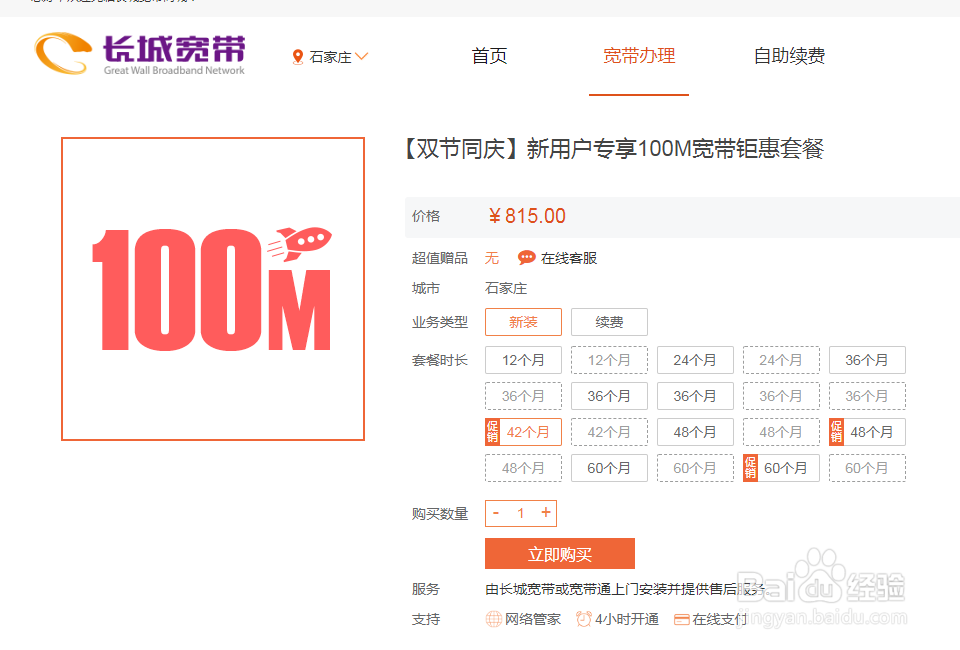Click the 长城宽带 Great Wall Broadband logo
Image resolution: width=960 pixels, height=650 pixels.
click(x=140, y=54)
